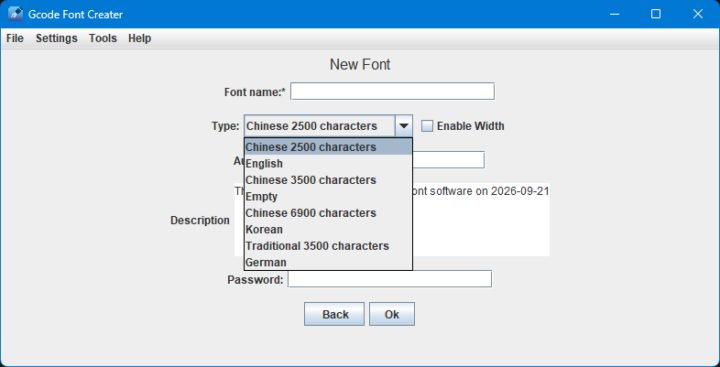Open the File menu
Image resolution: width=720 pixels, height=367 pixels.
click(15, 39)
